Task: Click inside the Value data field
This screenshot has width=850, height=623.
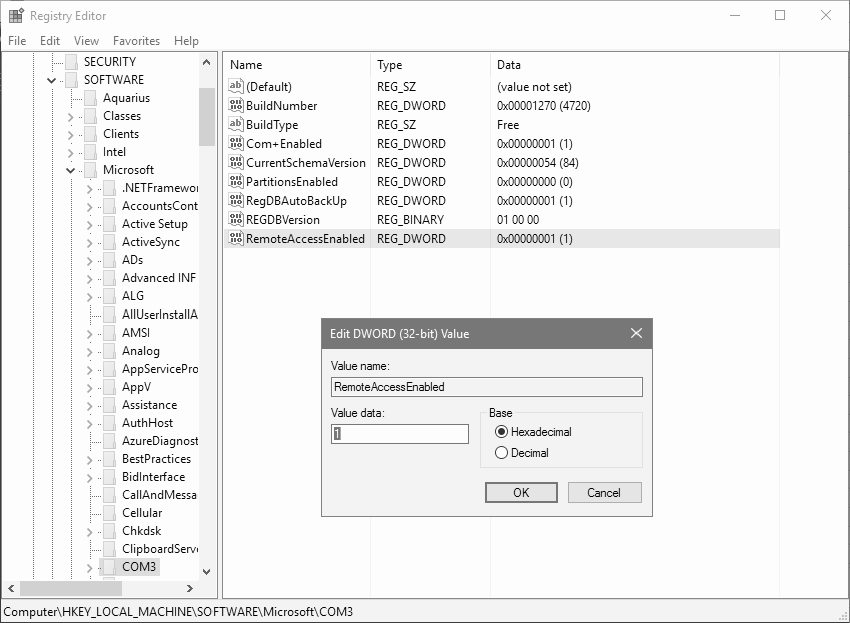Action: click(x=398, y=433)
